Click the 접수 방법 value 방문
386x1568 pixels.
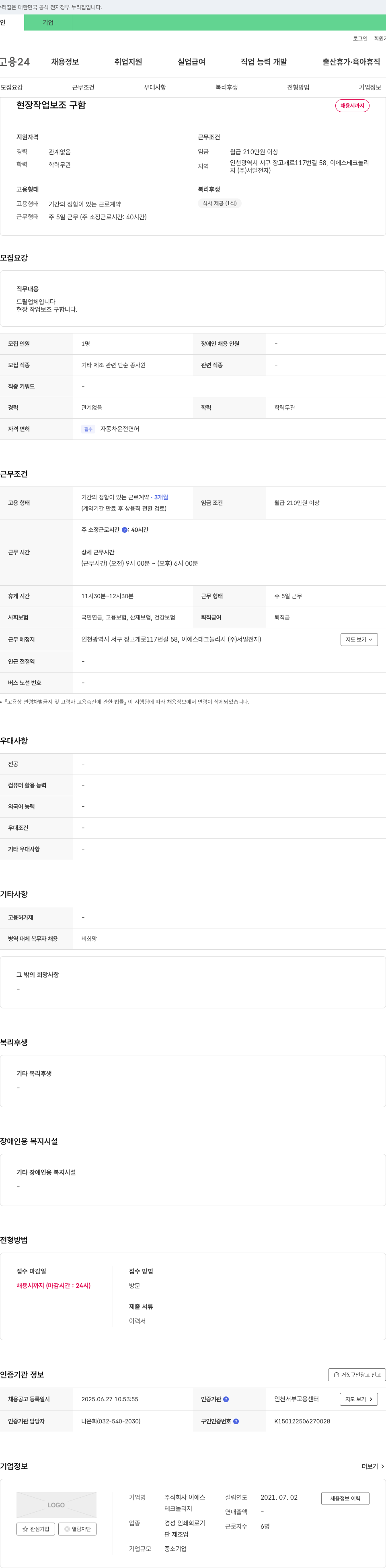(135, 1286)
